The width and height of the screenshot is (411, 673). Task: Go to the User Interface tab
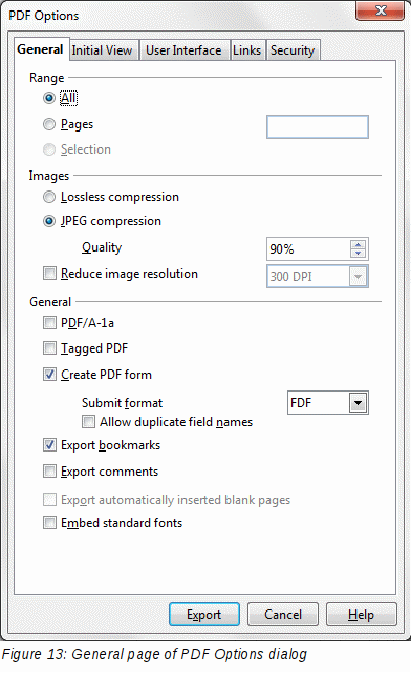tap(184, 50)
